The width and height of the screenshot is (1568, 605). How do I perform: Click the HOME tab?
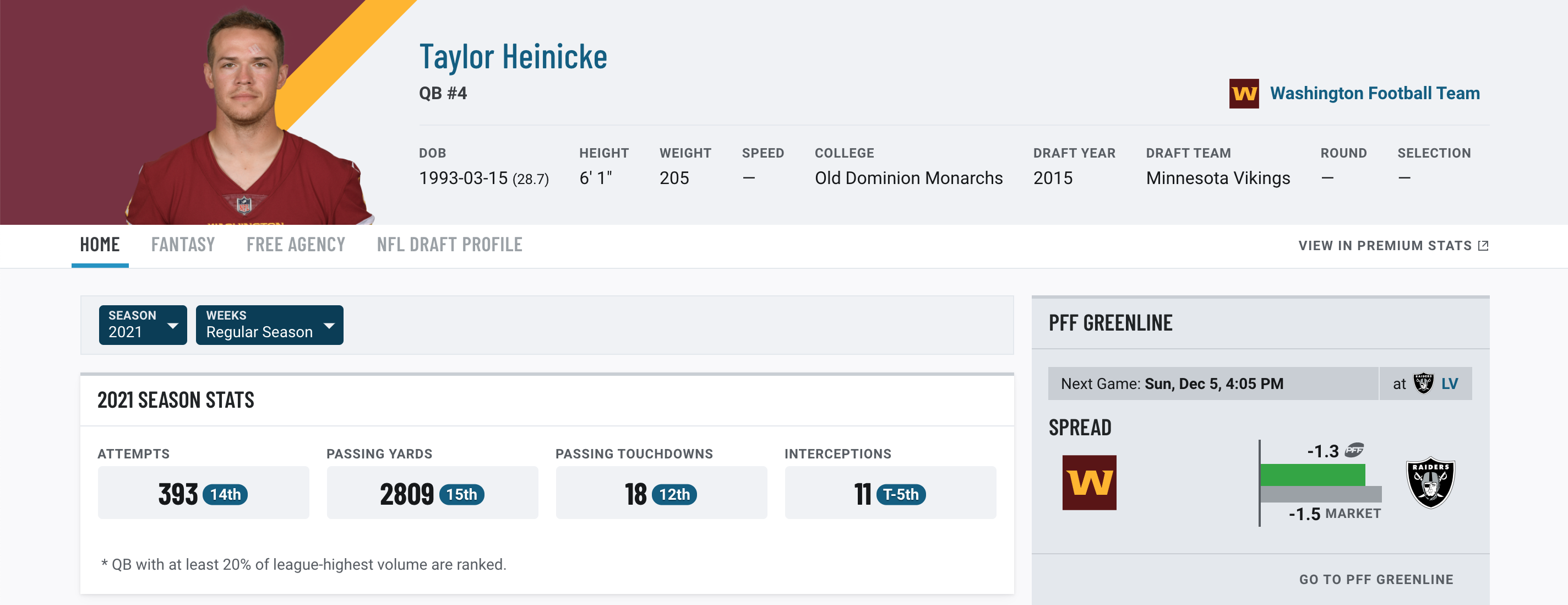(99, 243)
